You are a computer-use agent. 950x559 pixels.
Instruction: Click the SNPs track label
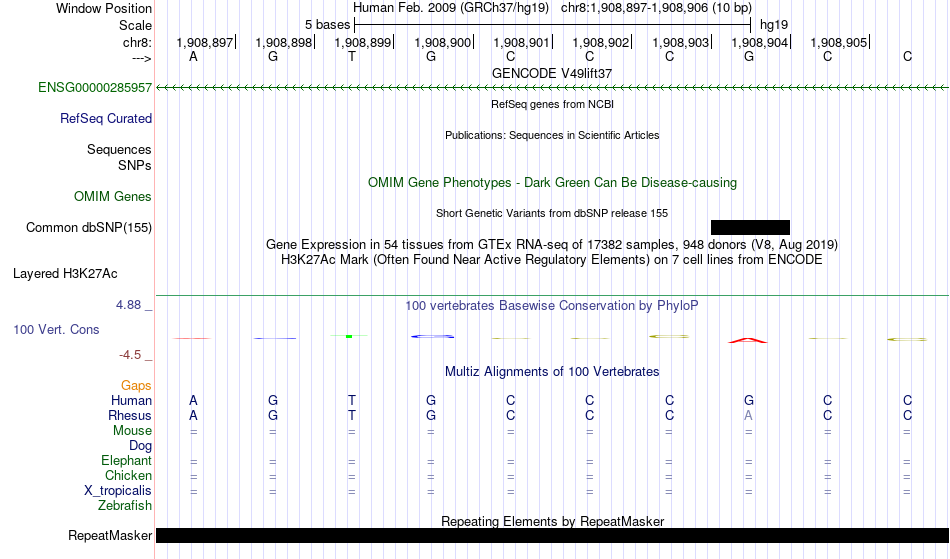[x=135, y=165]
